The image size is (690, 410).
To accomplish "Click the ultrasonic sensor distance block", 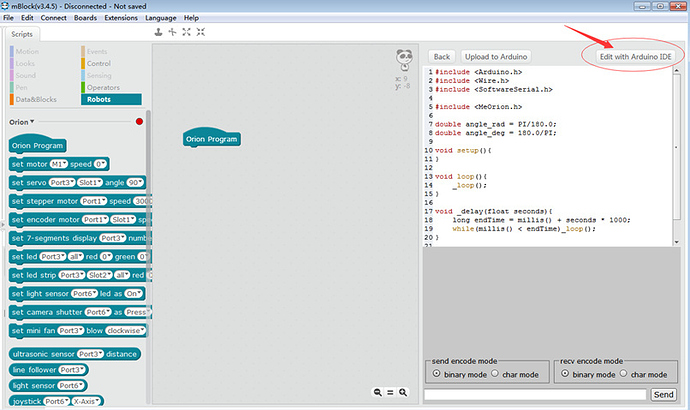I will pos(75,354).
